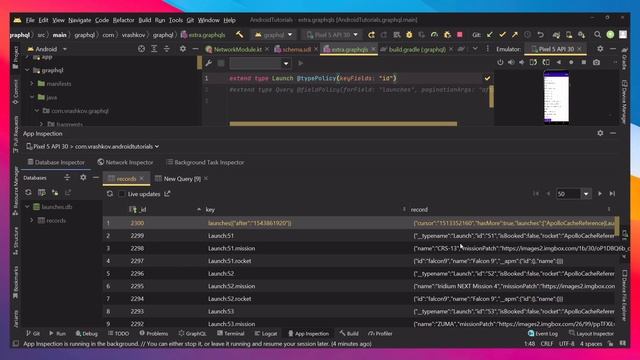Screen dimensions: 640x360
Task: Click Refresh schema icon in Databases panel
Action: tap(28, 192)
